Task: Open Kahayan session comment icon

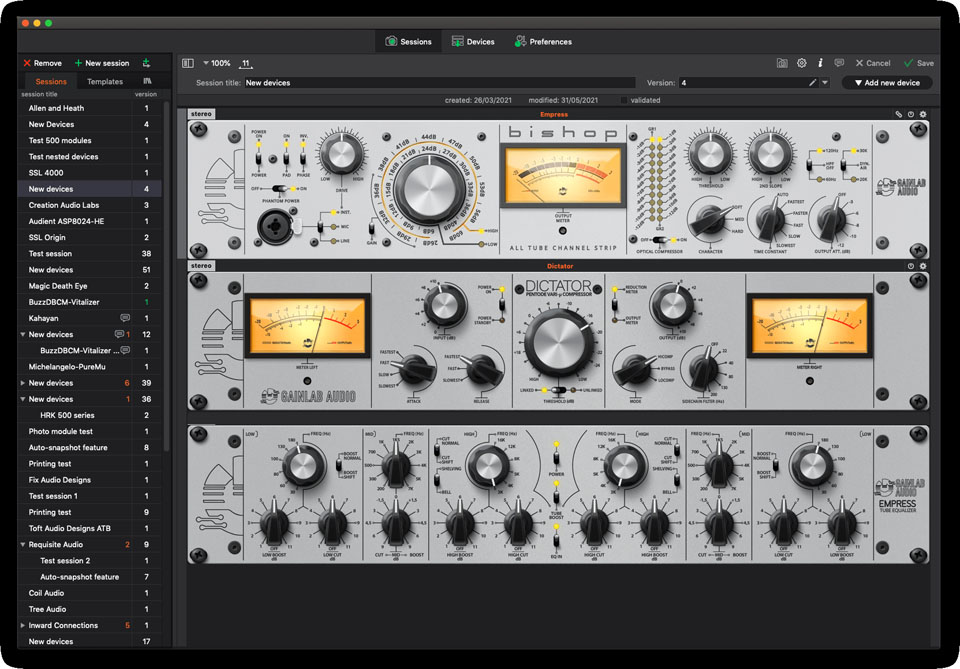Action: (125, 318)
